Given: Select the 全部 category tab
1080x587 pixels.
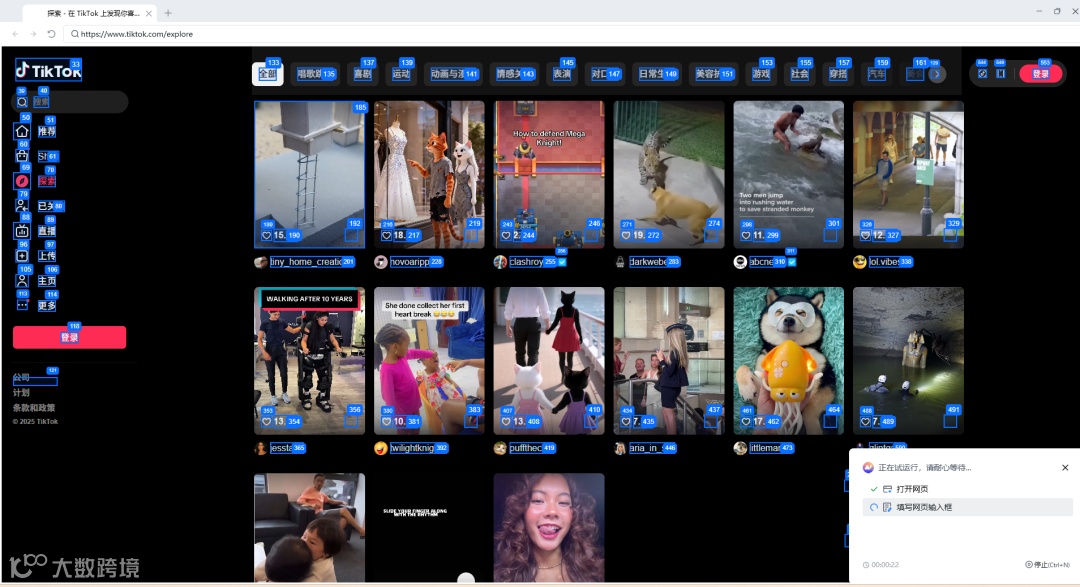Looking at the screenshot, I should coord(268,74).
